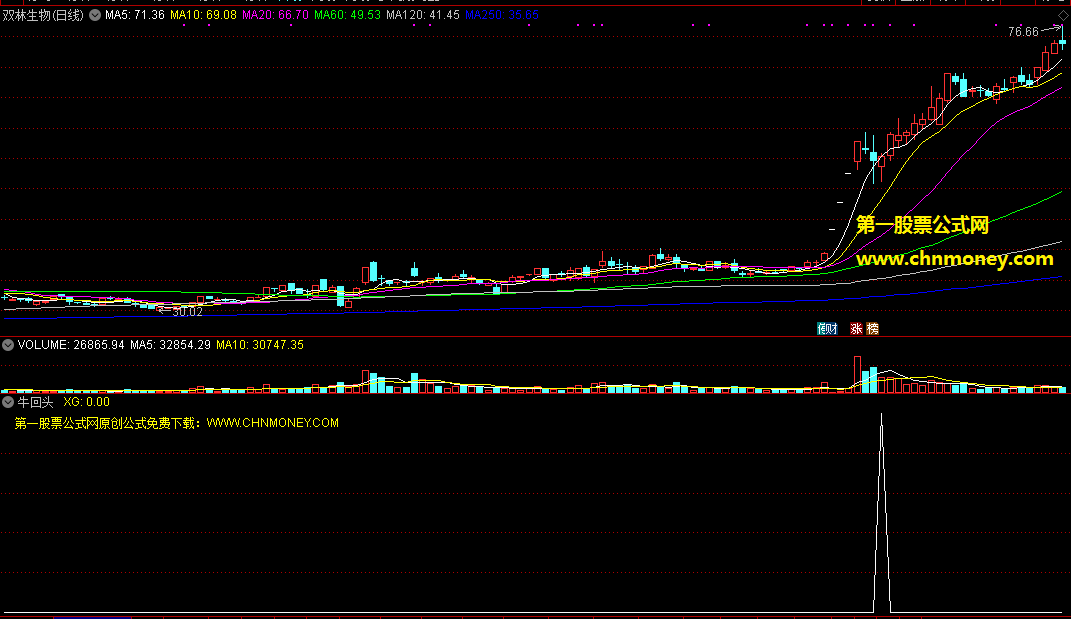Click the VOLUME: 26865.94 readout
Viewport: 1071px width, 619px height.
[71, 345]
